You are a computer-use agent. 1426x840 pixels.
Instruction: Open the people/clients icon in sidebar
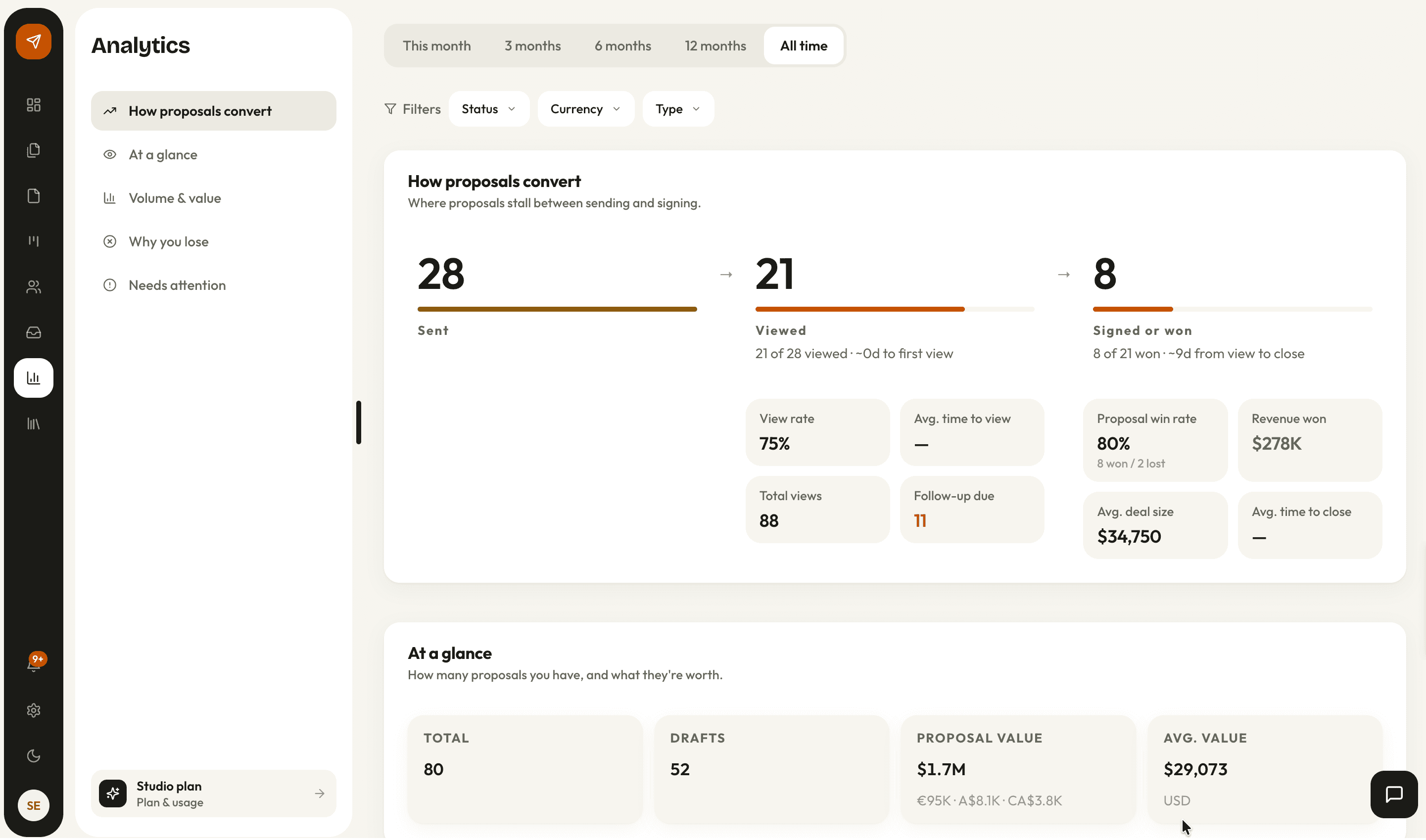tap(34, 287)
